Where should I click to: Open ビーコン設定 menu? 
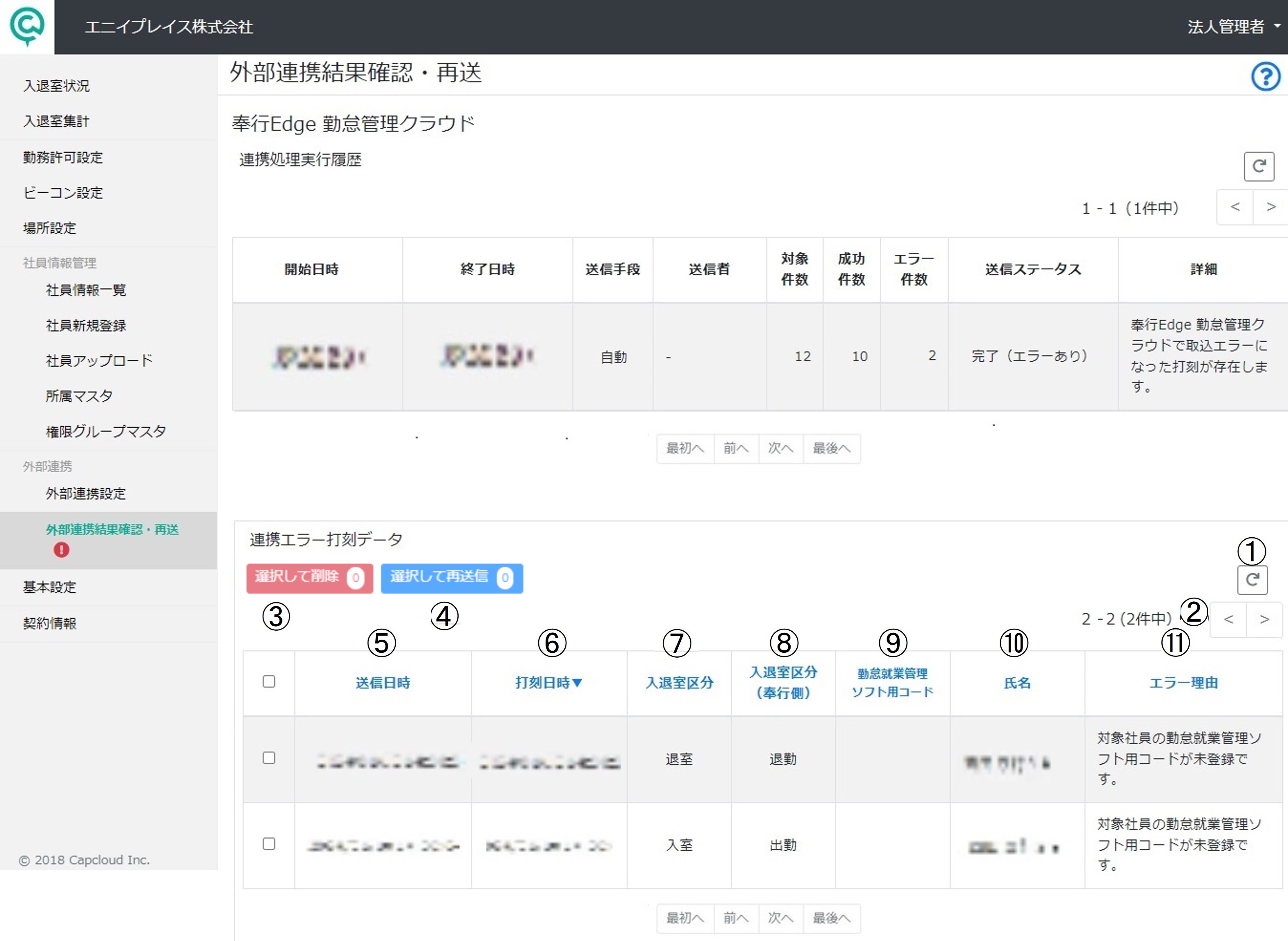(62, 193)
